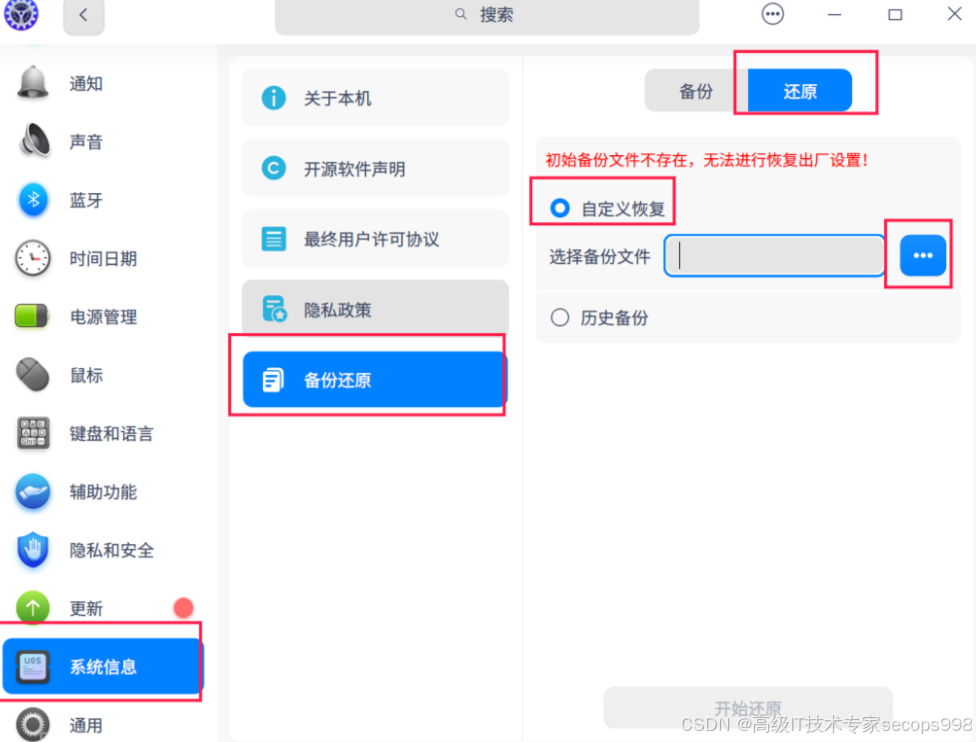Open the 鼠标 mouse settings
Viewport: 976px width, 742px height.
tap(85, 375)
